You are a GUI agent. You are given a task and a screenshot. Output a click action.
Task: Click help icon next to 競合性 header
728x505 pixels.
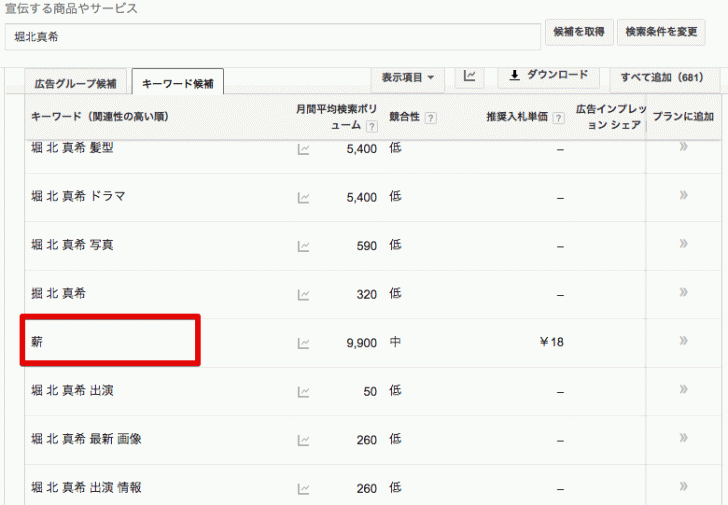(x=431, y=117)
